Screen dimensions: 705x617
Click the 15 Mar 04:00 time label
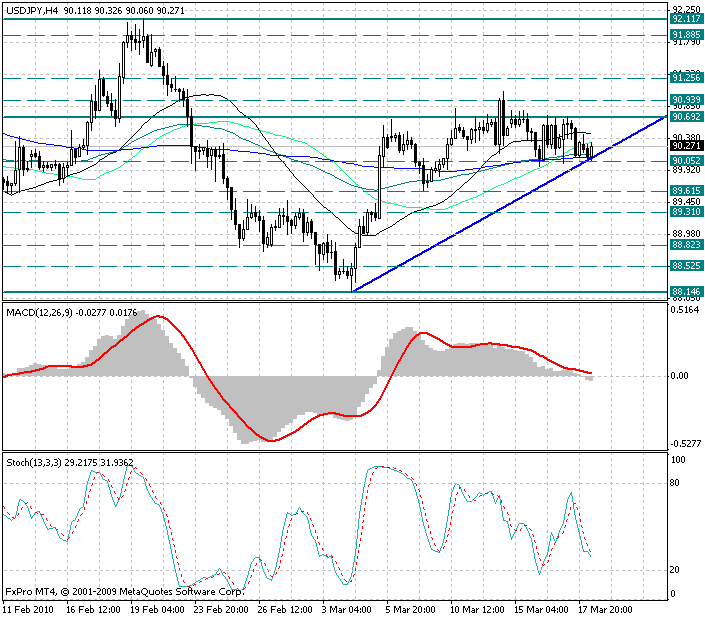pos(541,610)
